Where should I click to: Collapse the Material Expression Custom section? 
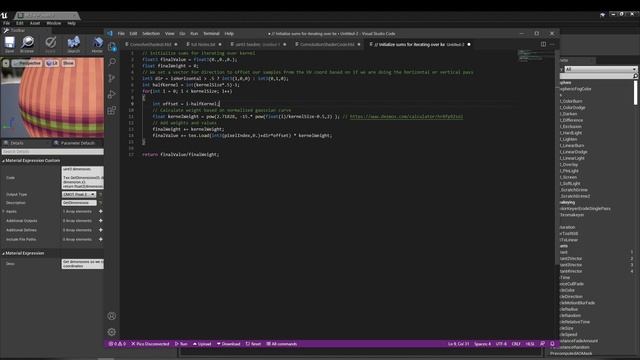point(3,161)
